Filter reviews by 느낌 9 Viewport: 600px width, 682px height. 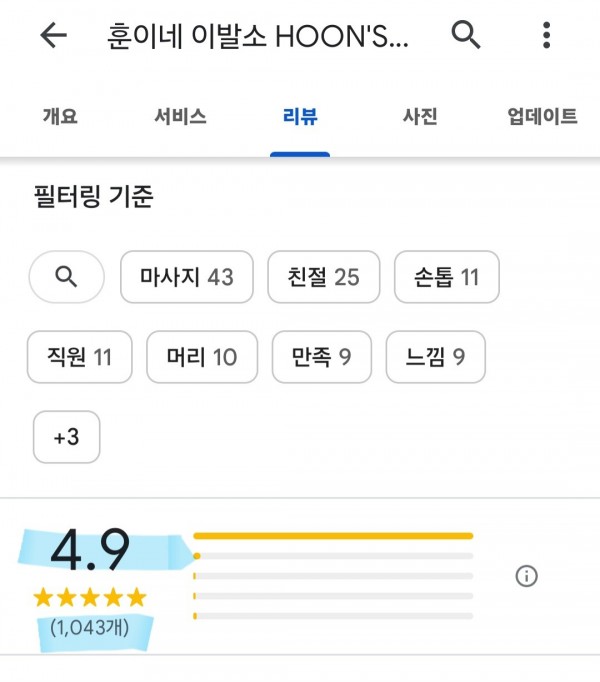point(435,356)
